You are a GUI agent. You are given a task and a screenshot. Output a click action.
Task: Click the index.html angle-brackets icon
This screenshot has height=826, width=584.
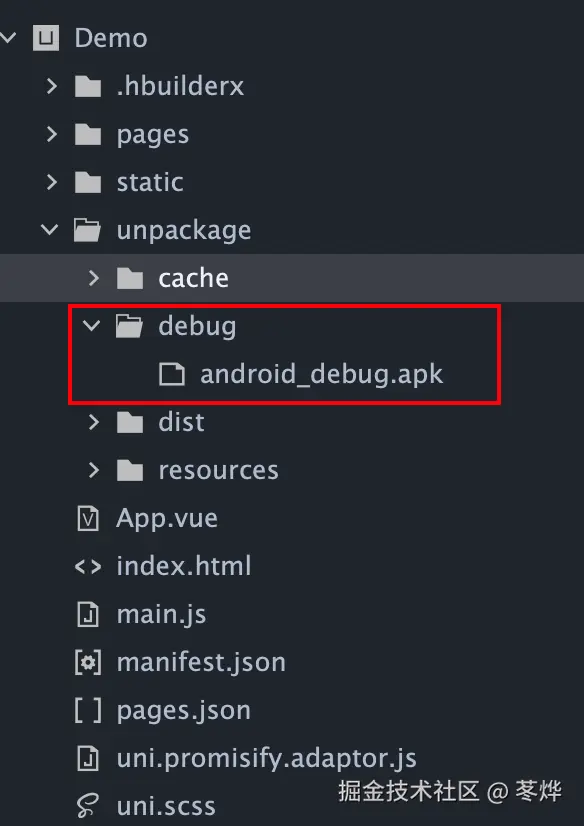click(x=88, y=567)
